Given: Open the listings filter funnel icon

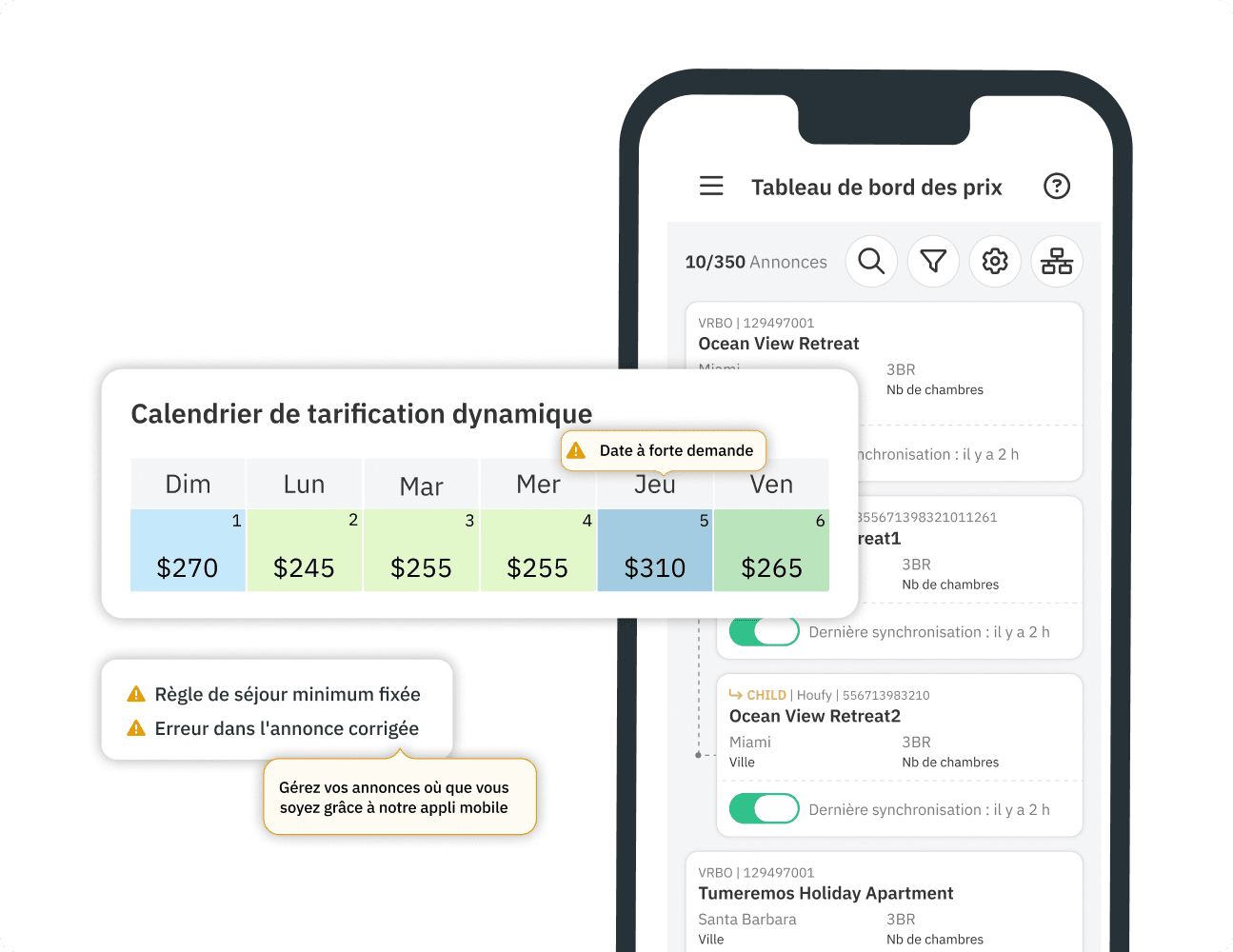Looking at the screenshot, I should (x=933, y=261).
